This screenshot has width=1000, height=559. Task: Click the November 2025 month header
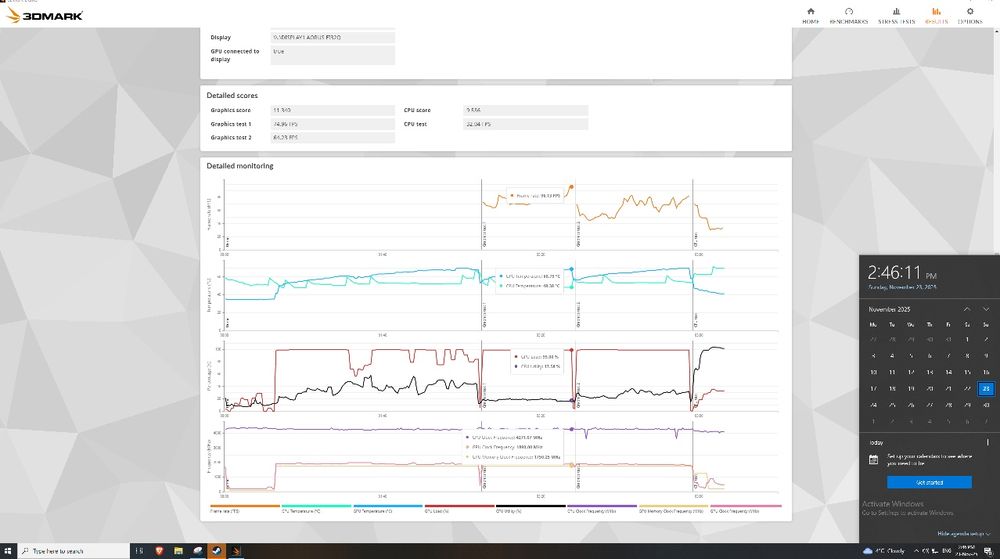point(889,309)
